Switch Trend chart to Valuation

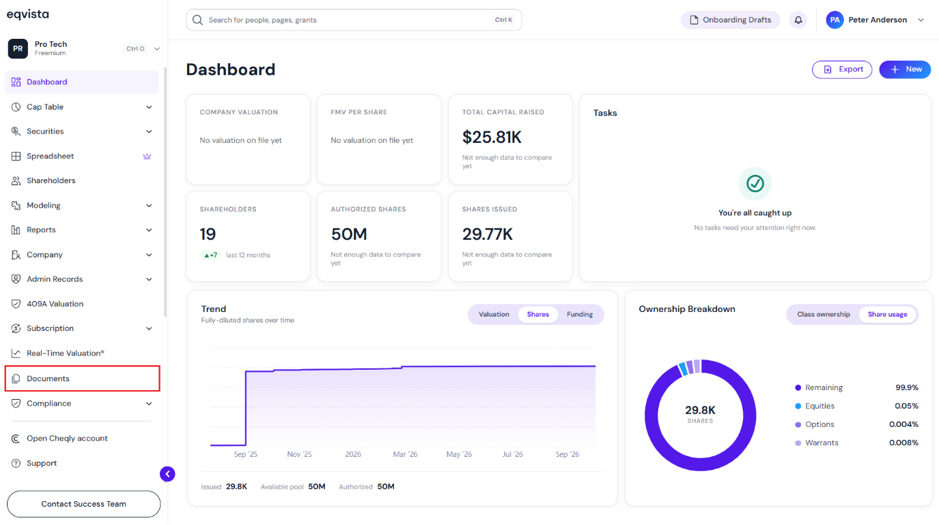tap(493, 314)
